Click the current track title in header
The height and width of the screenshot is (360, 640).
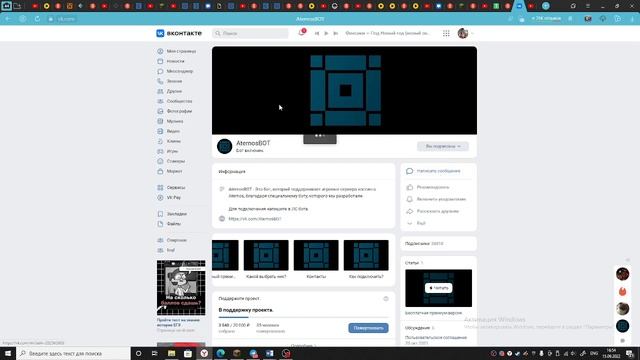(387, 33)
